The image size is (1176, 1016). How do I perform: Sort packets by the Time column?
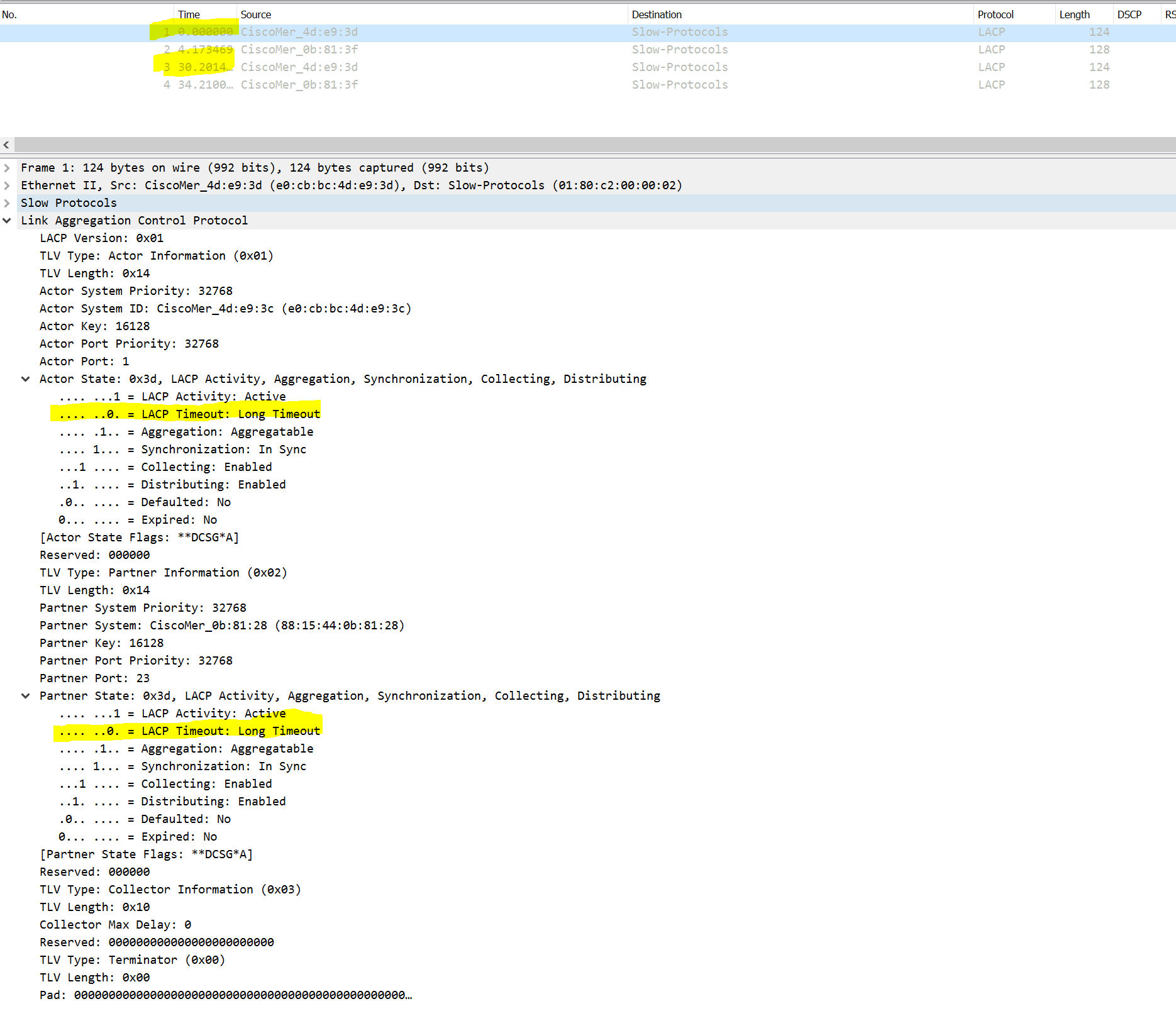coord(189,14)
